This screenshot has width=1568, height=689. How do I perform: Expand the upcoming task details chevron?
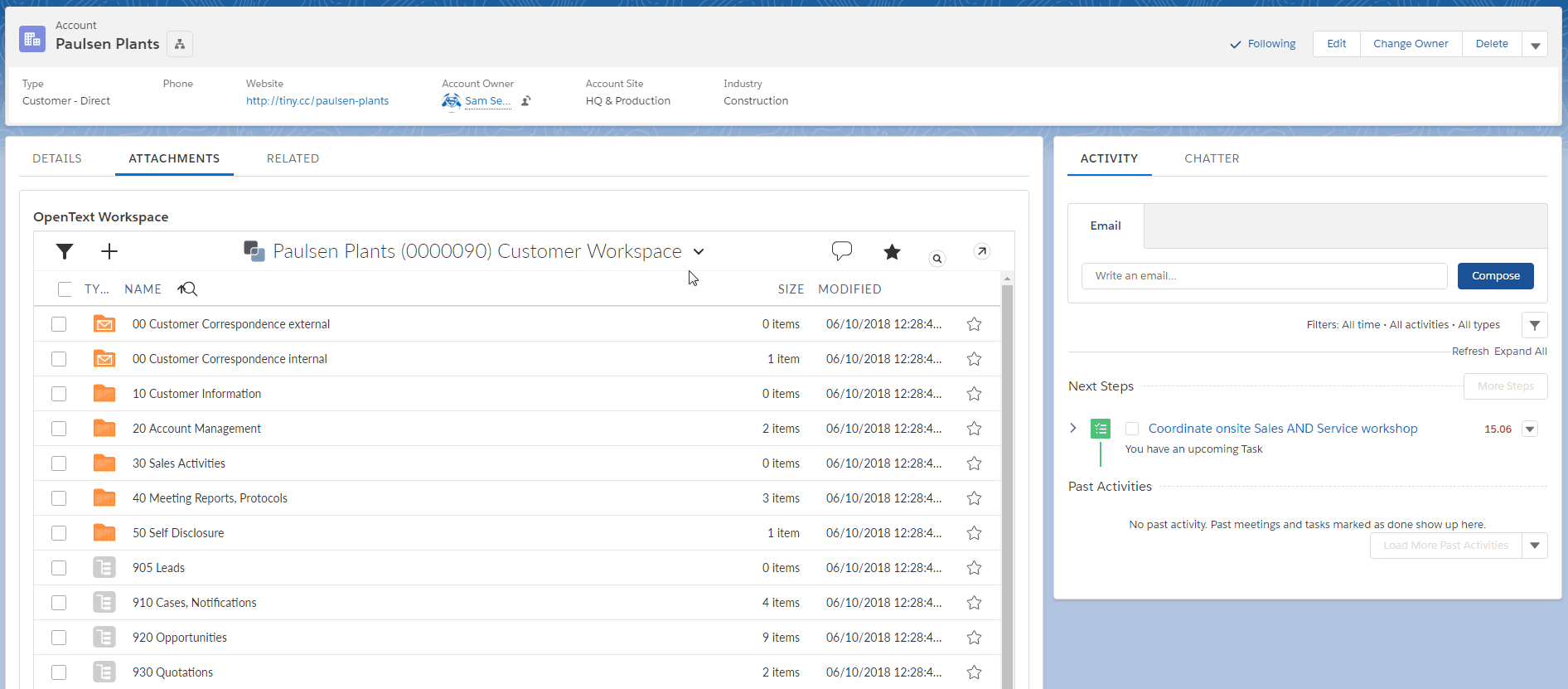pyautogui.click(x=1073, y=428)
